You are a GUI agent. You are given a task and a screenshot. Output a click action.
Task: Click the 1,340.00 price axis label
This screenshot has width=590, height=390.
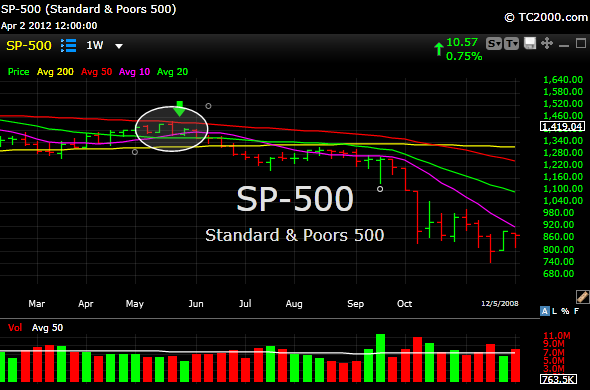(x=563, y=140)
